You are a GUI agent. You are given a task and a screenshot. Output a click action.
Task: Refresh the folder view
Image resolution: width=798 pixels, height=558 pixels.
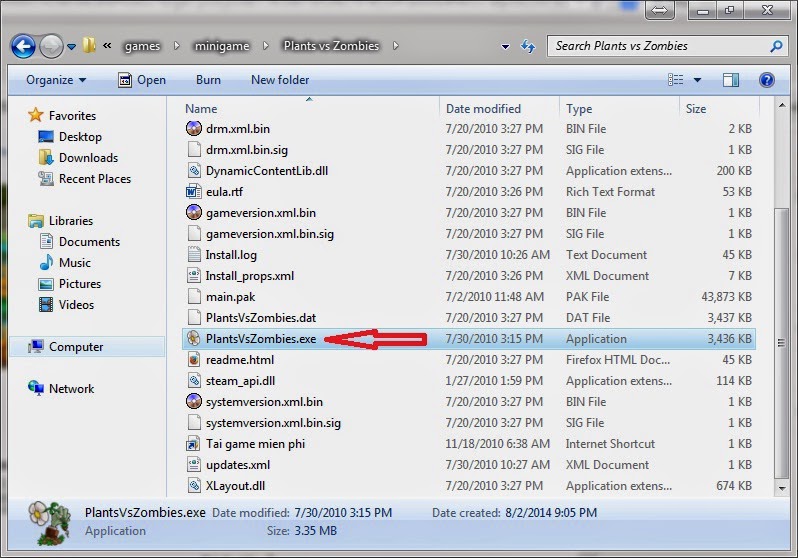point(528,46)
